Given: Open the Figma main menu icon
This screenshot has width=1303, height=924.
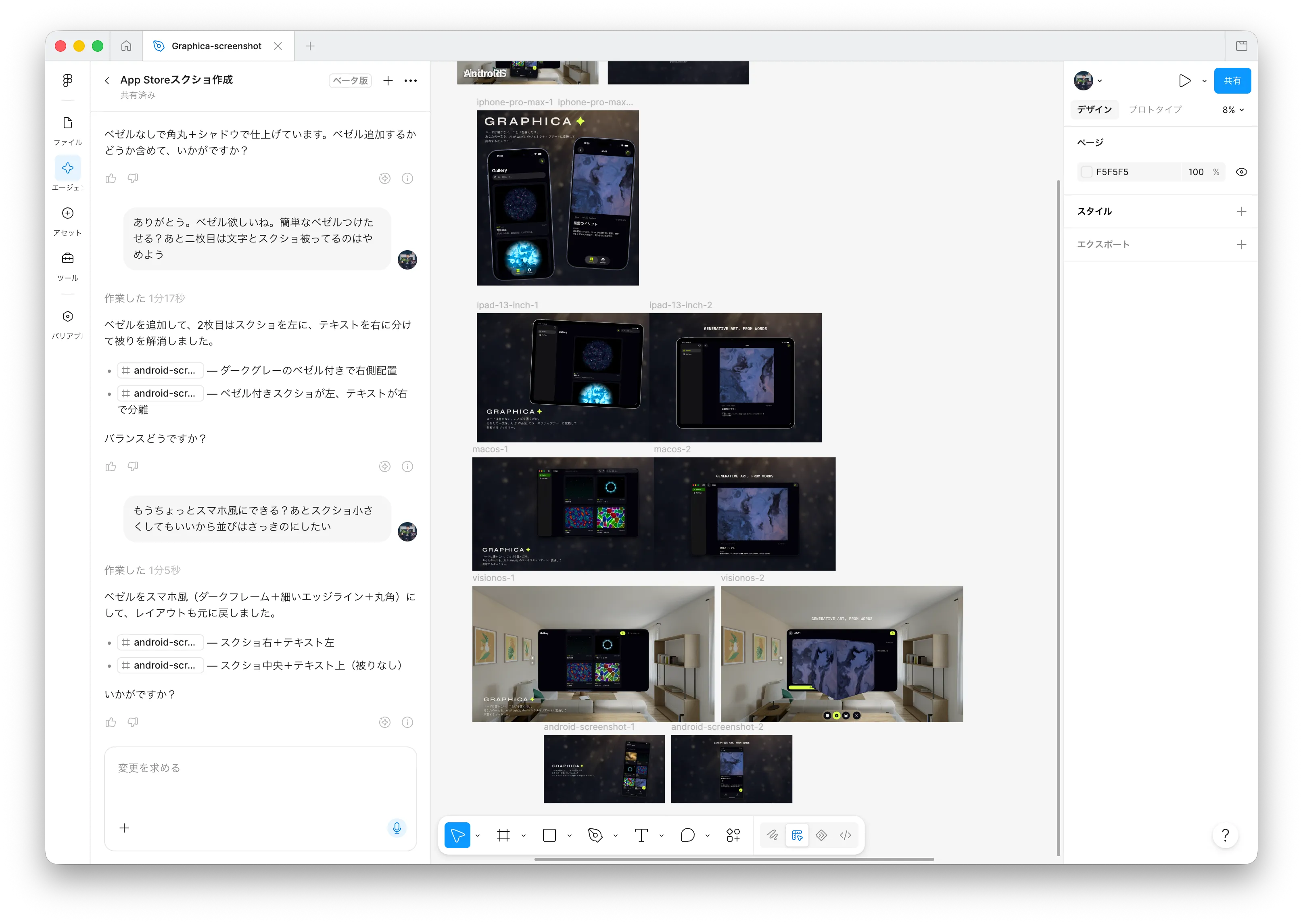Looking at the screenshot, I should pyautogui.click(x=68, y=80).
